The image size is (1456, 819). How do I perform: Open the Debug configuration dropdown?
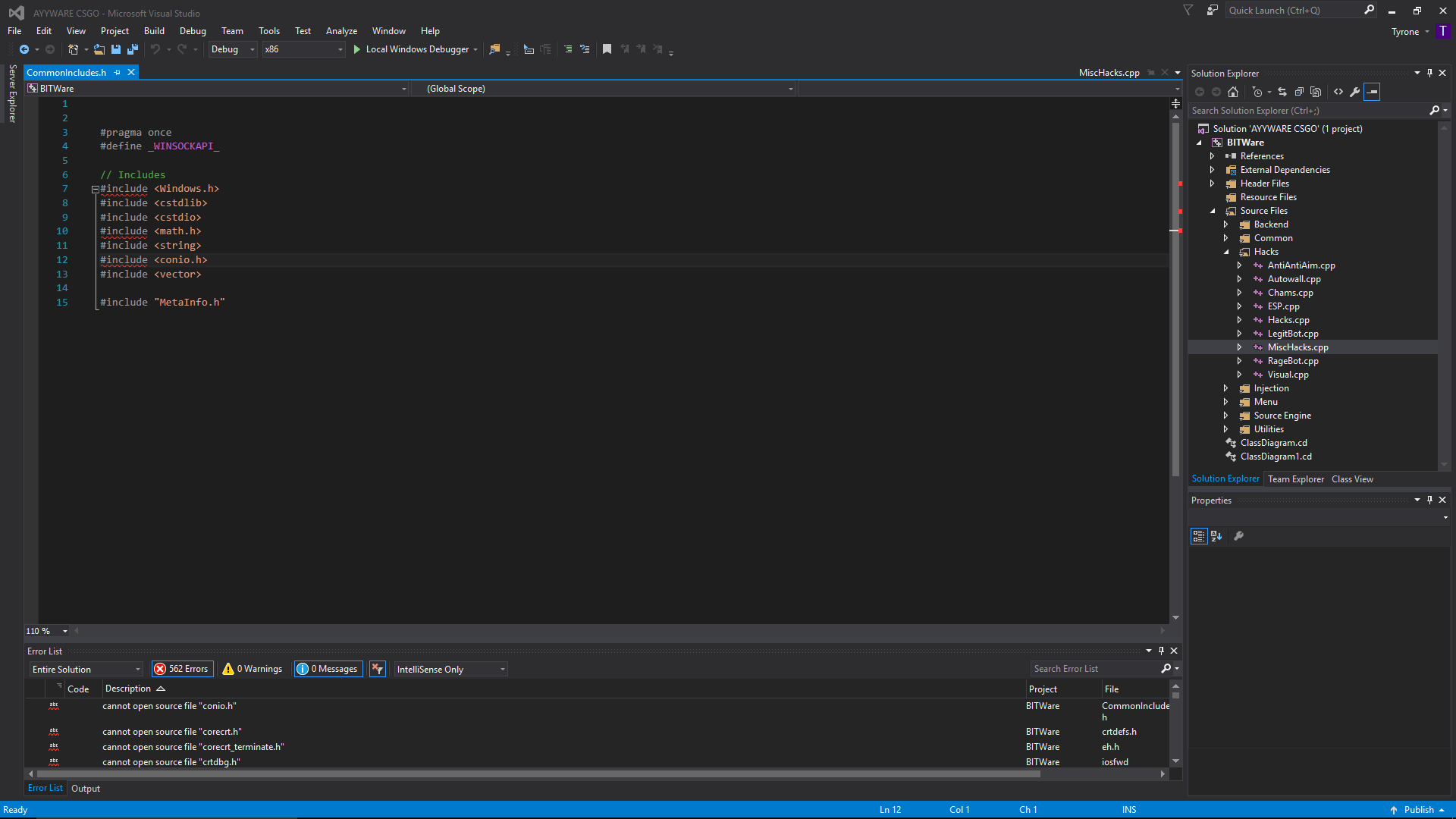point(233,49)
